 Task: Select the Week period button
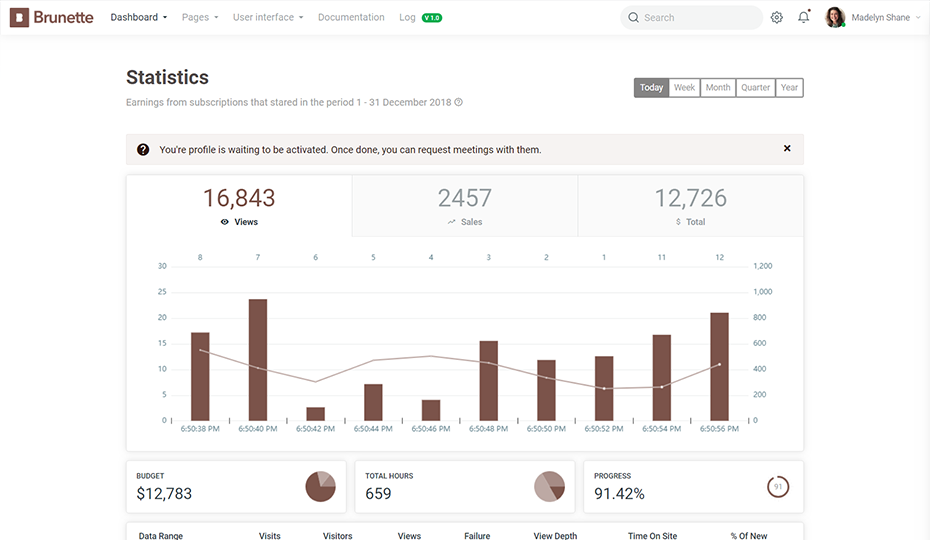coord(684,88)
